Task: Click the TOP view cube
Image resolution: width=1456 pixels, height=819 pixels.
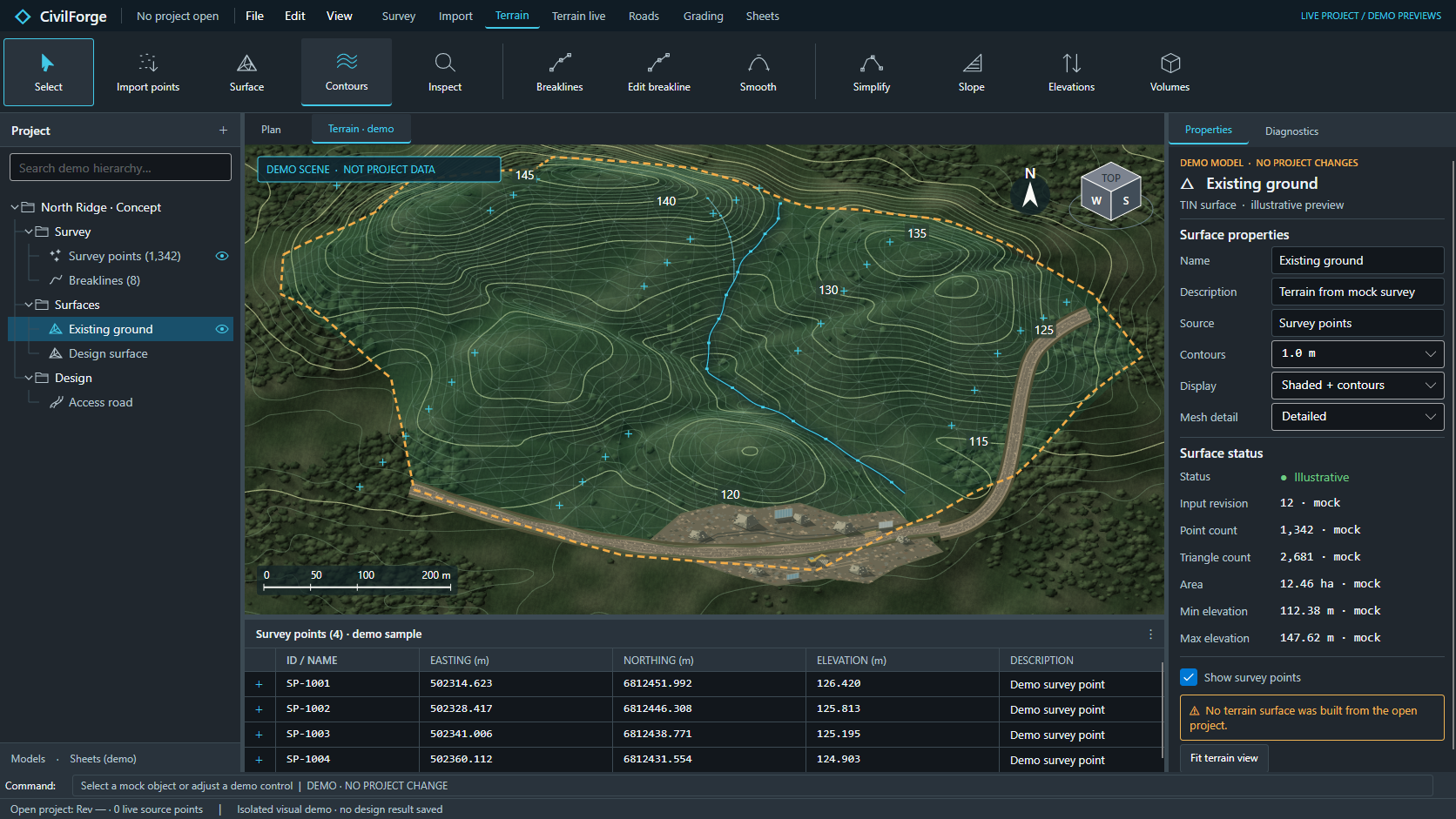Action: 1111,178
